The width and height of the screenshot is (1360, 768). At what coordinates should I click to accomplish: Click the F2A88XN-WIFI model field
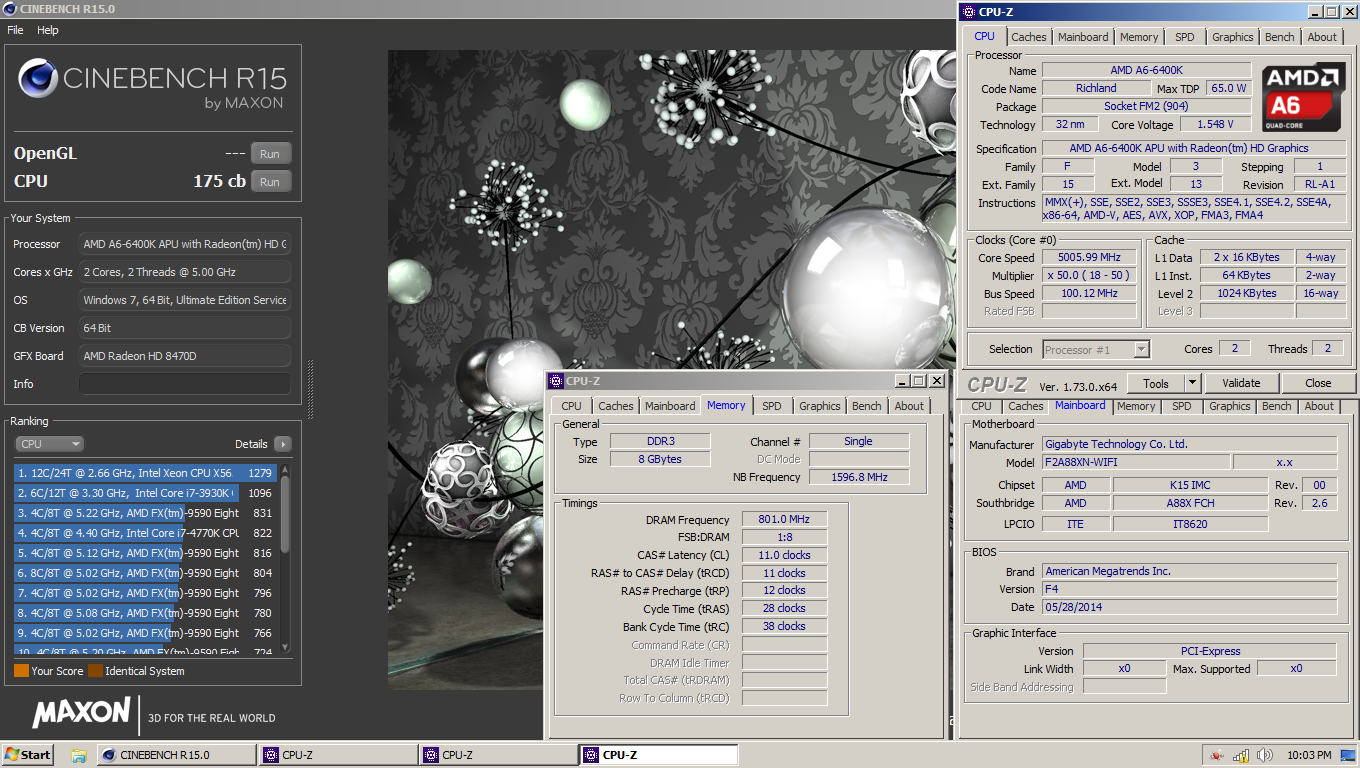(x=1135, y=463)
